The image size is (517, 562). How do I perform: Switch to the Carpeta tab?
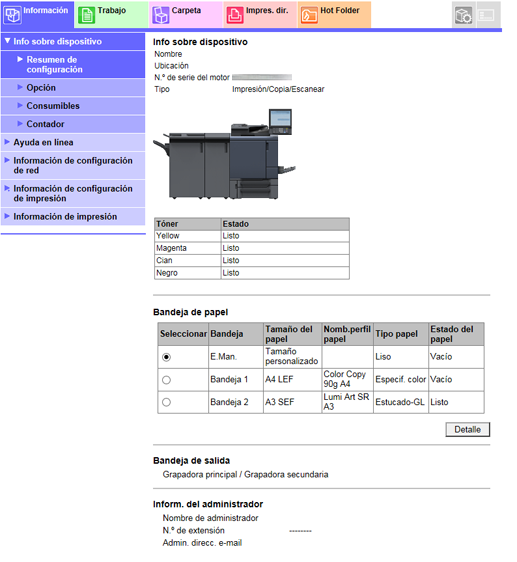(186, 14)
